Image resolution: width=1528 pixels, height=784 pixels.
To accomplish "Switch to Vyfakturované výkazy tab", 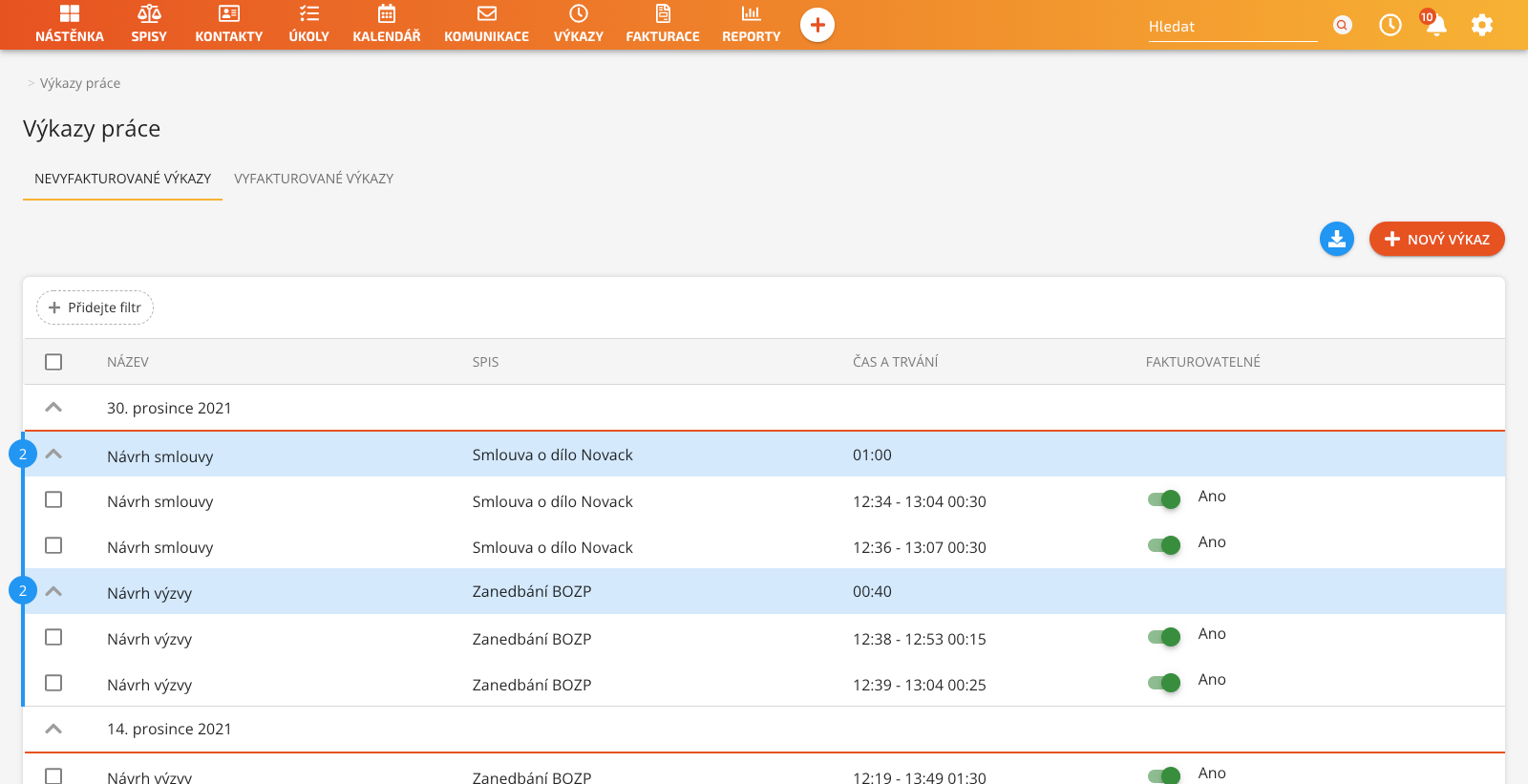I will coord(314,179).
